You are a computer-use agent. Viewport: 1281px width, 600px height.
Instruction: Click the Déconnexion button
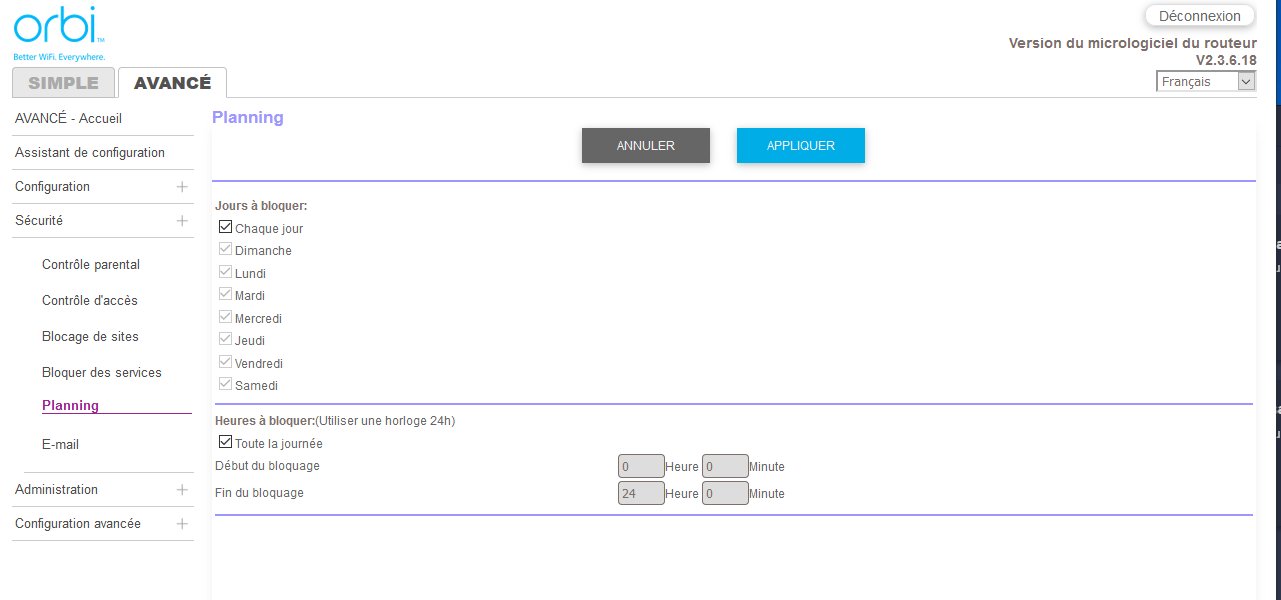(1198, 16)
